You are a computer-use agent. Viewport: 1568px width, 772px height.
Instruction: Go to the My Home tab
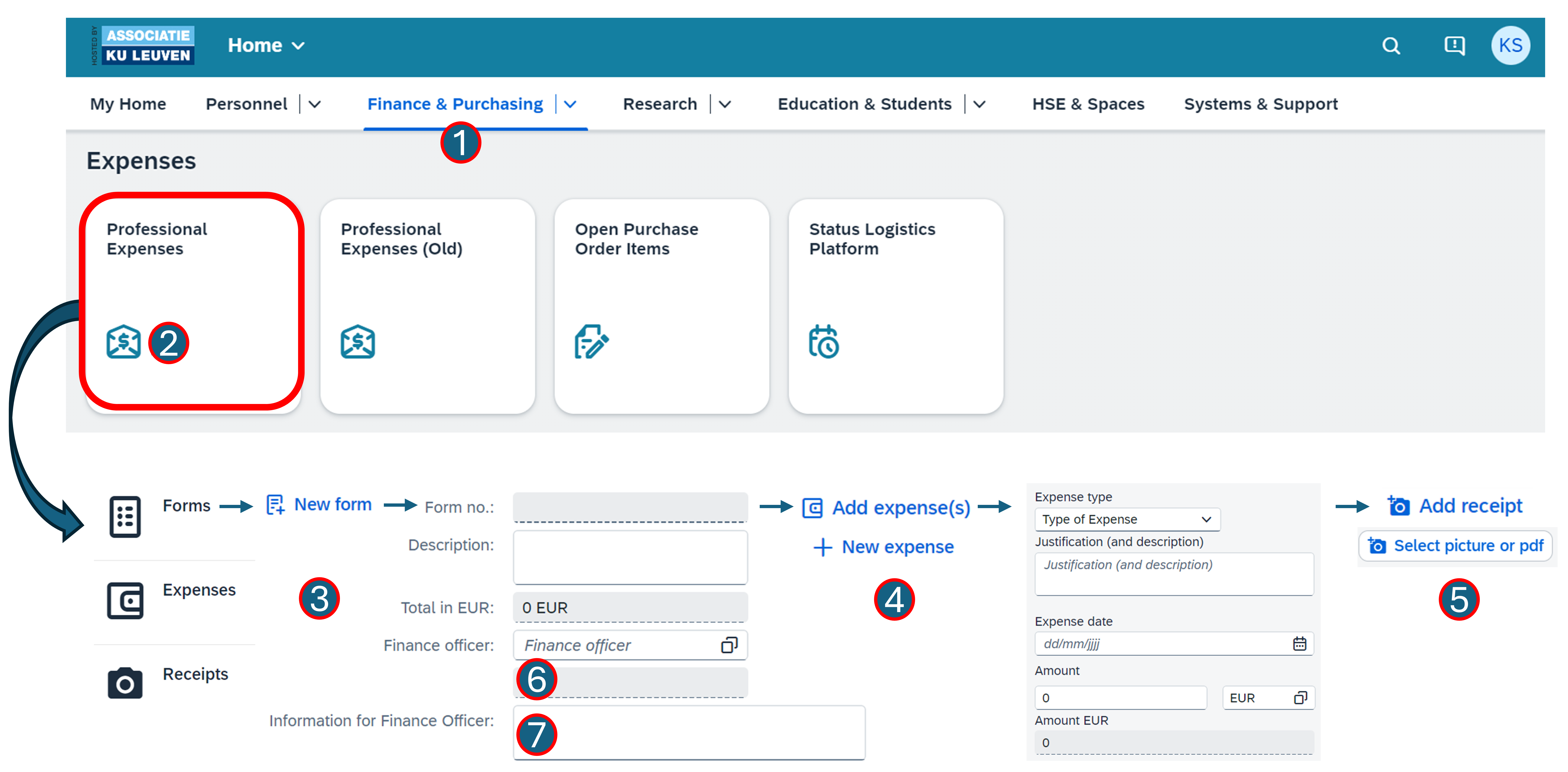pyautogui.click(x=128, y=104)
